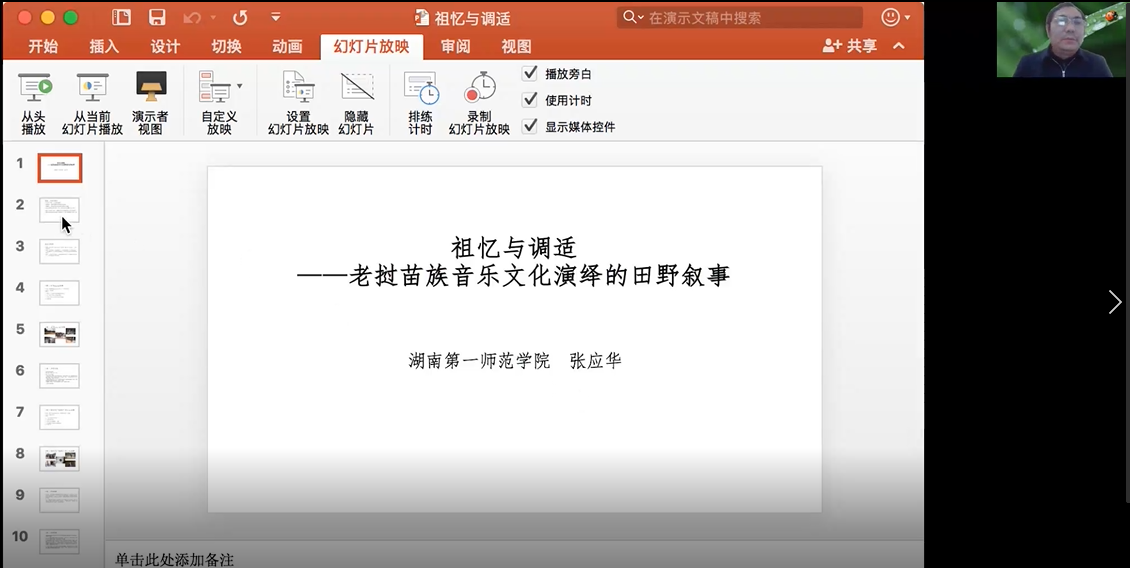Click the repeat/redo arrow icon
The height and width of the screenshot is (568, 1130).
coord(240,17)
